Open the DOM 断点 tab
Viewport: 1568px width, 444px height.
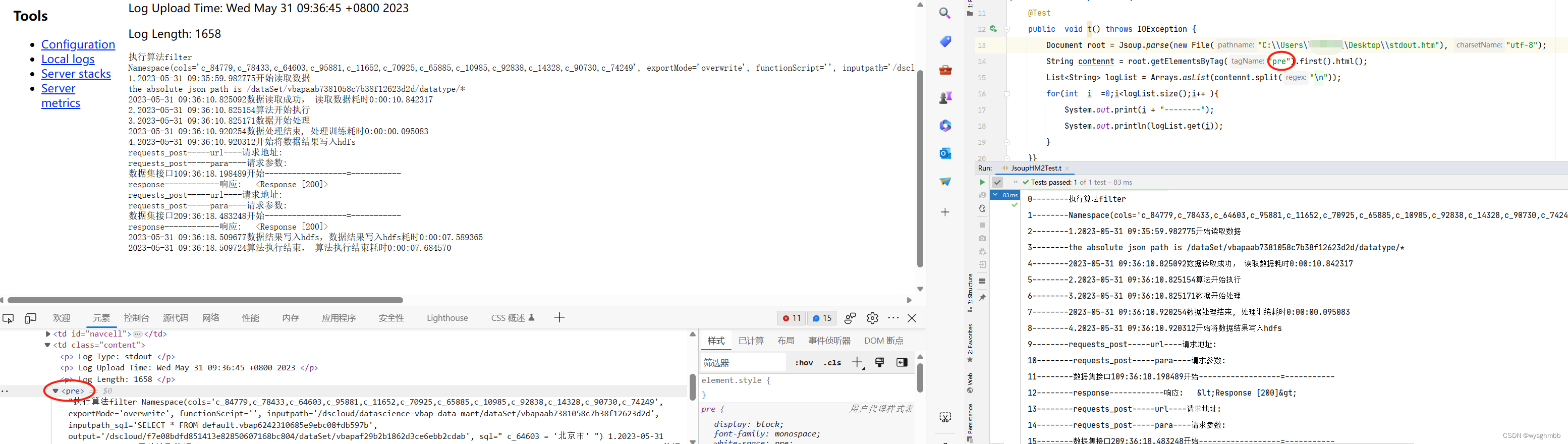pyautogui.click(x=884, y=341)
